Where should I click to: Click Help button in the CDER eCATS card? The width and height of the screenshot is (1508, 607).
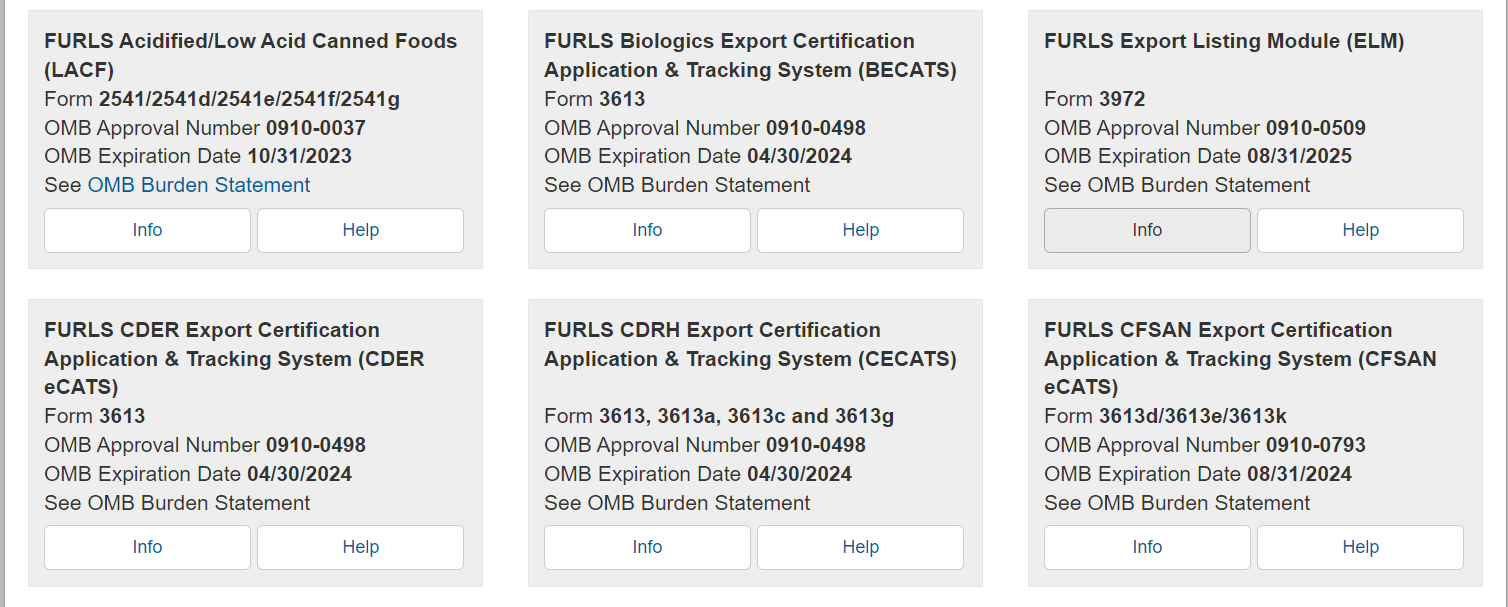[360, 547]
